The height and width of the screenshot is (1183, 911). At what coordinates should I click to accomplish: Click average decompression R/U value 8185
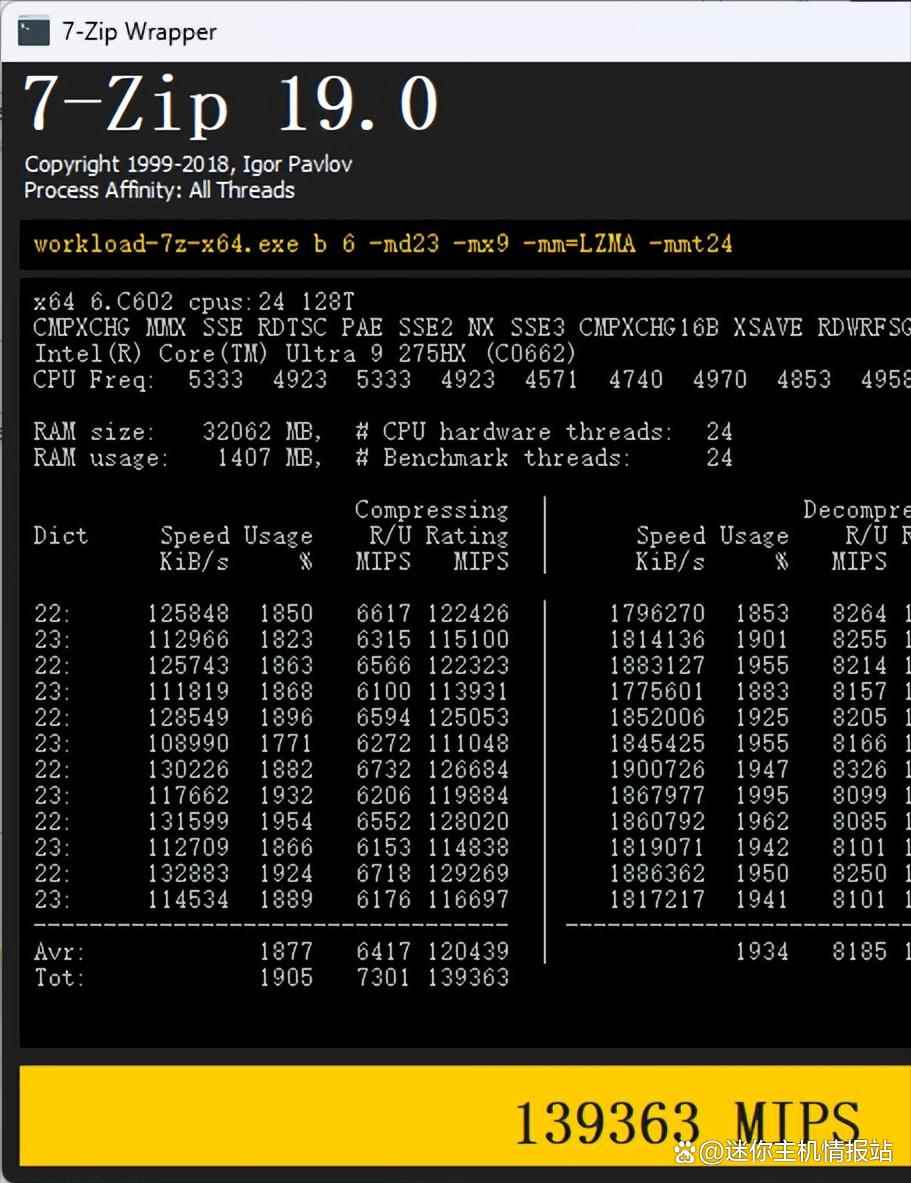860,951
